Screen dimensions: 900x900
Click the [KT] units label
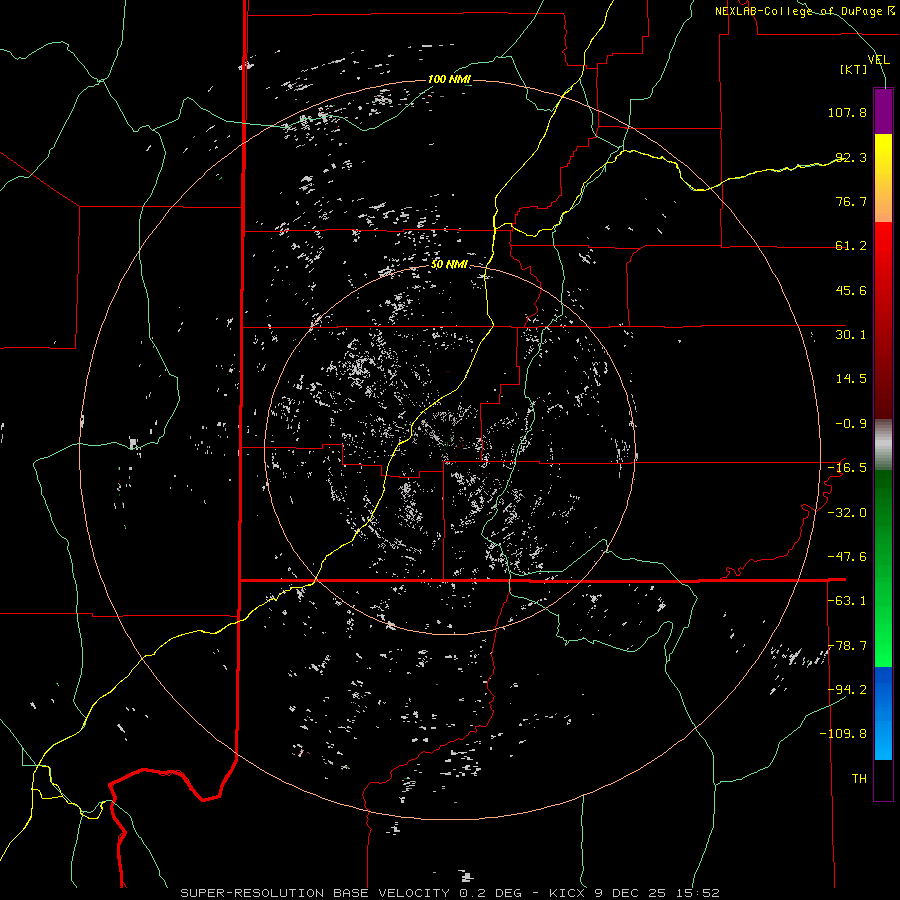point(854,69)
